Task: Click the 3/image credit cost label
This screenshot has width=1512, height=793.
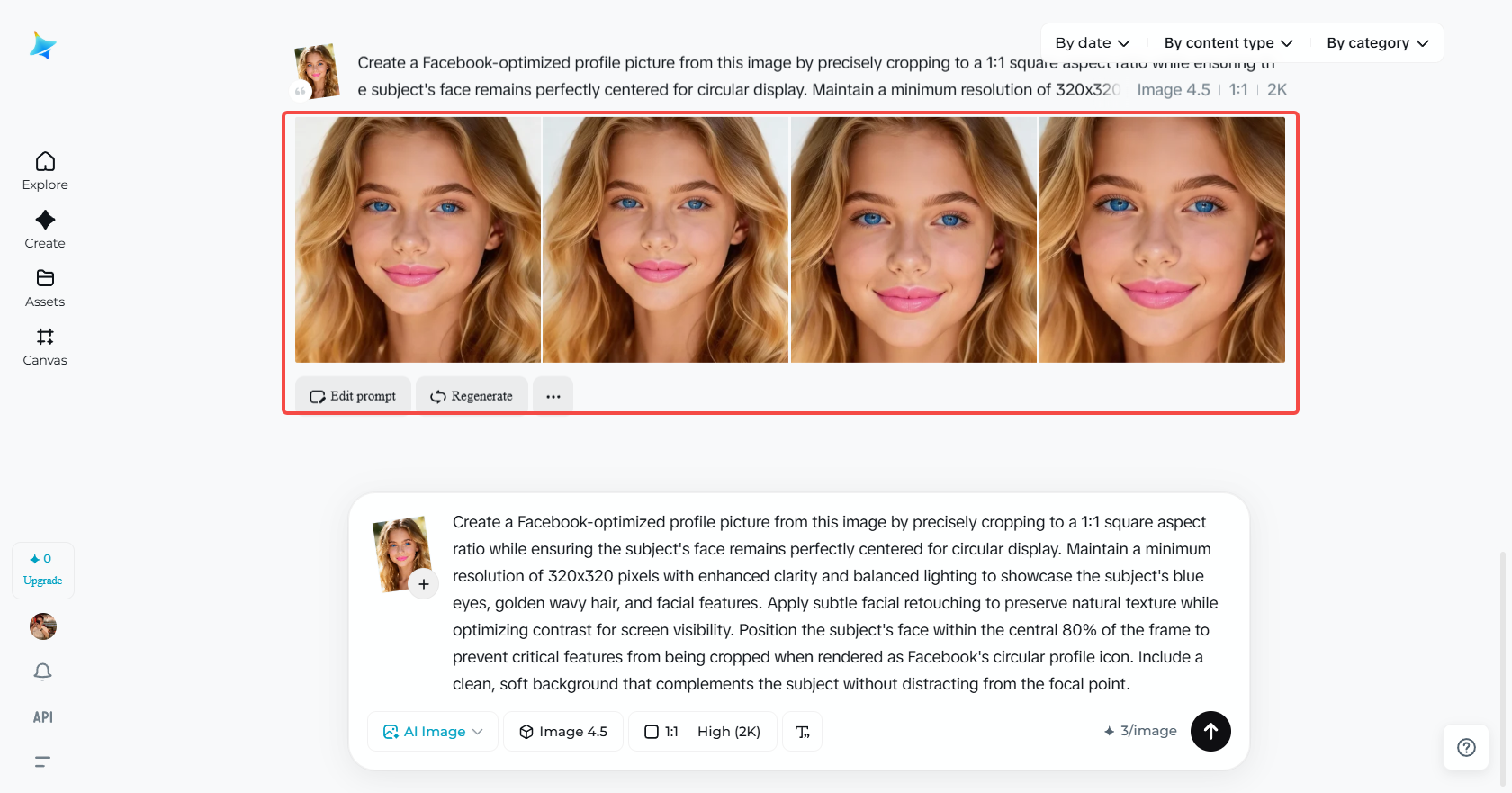Action: [1140, 731]
